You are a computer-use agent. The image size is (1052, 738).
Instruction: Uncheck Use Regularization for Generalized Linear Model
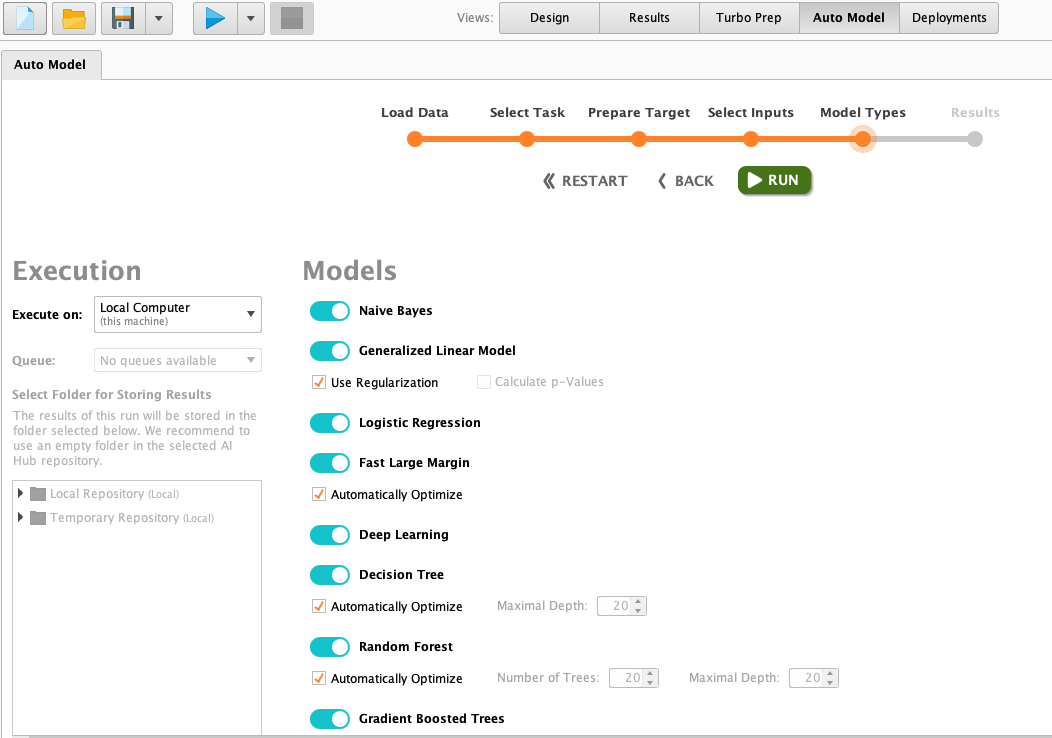318,382
